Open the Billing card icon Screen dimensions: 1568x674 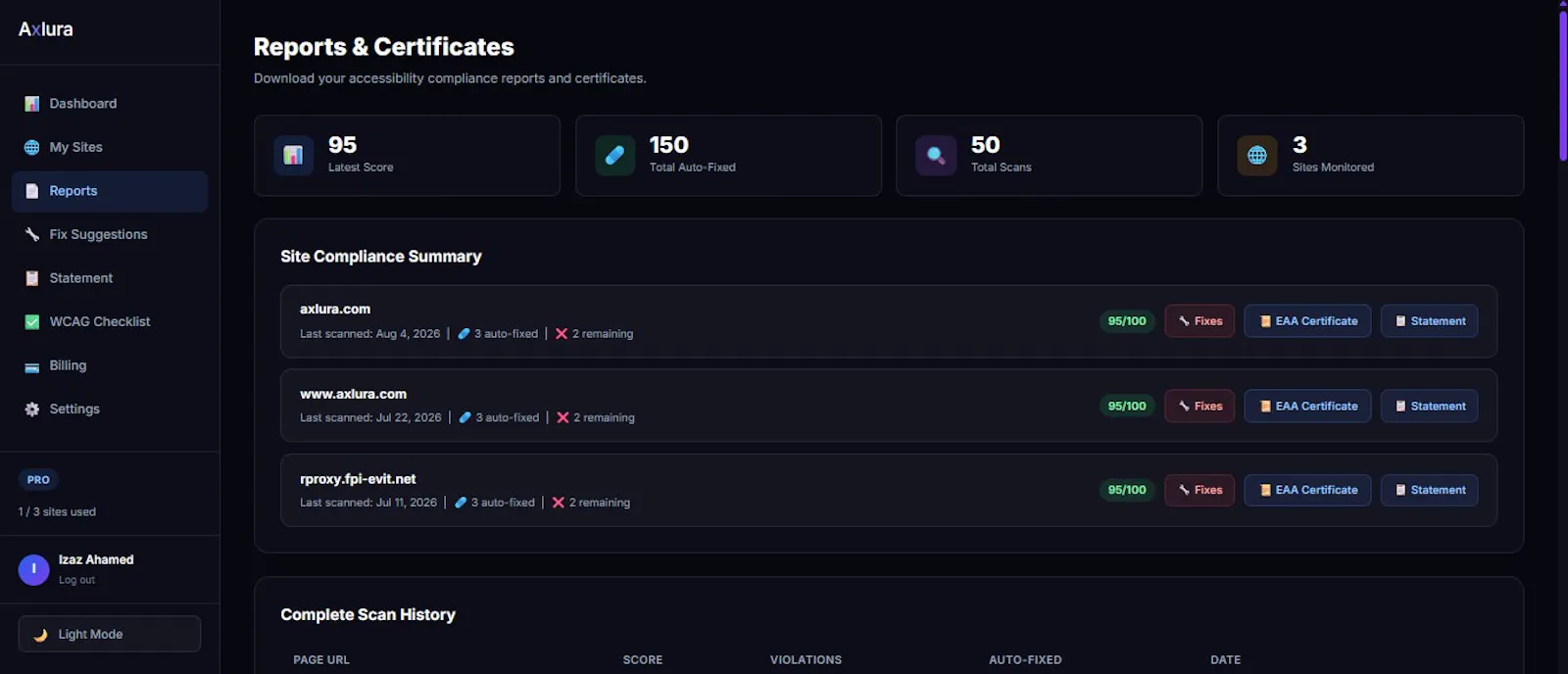[32, 365]
